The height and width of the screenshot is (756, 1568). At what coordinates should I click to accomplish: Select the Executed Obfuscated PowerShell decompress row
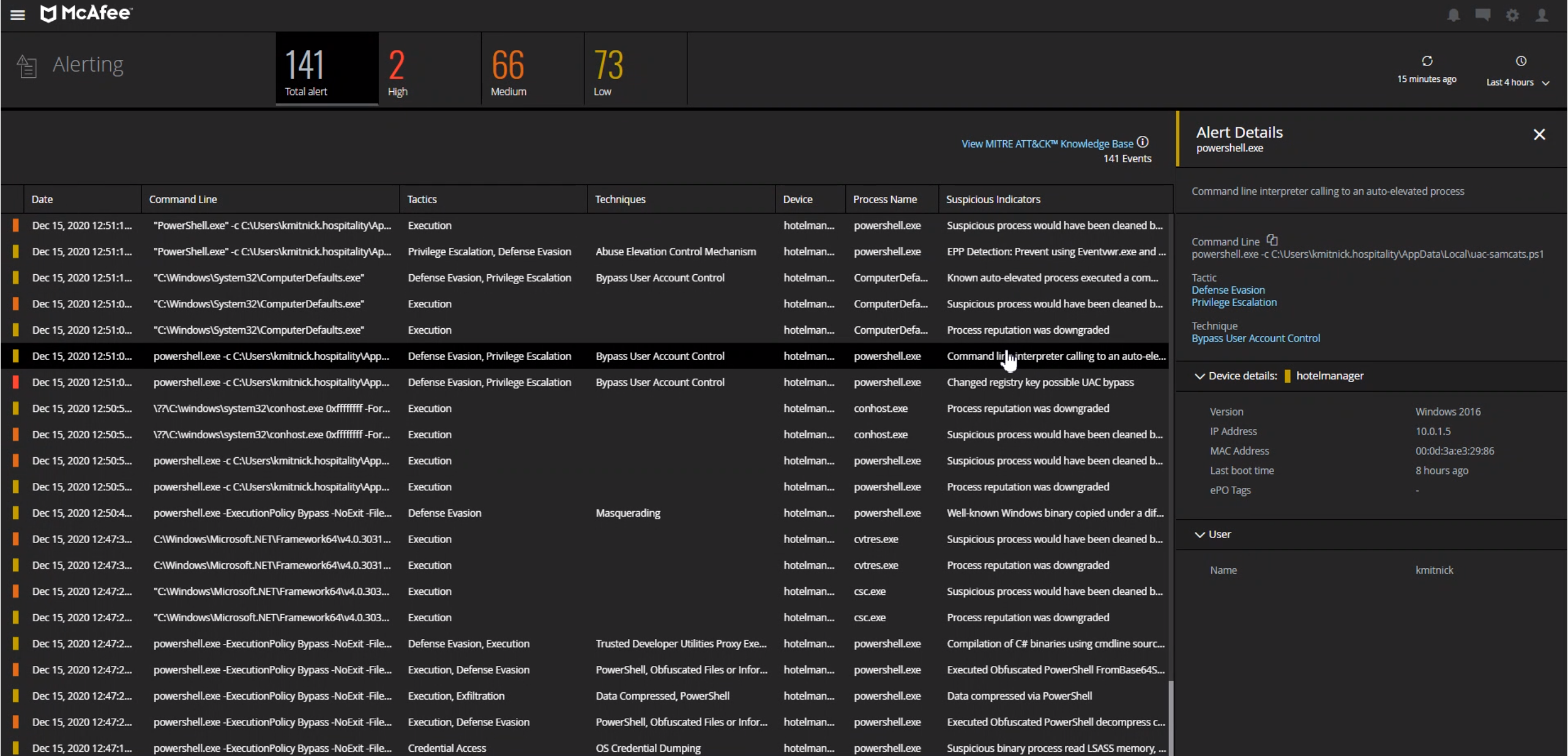coord(584,722)
